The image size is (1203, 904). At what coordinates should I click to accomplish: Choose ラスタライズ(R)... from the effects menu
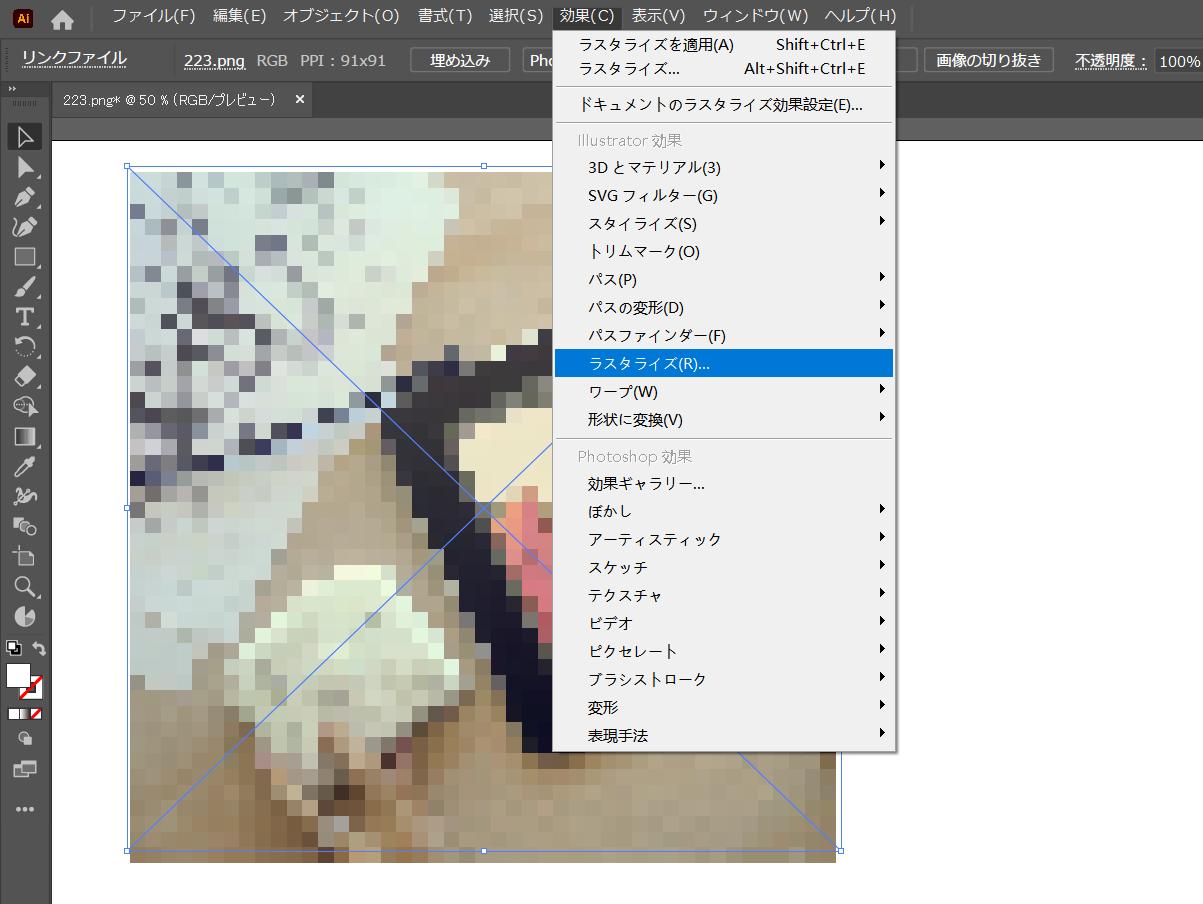point(649,363)
